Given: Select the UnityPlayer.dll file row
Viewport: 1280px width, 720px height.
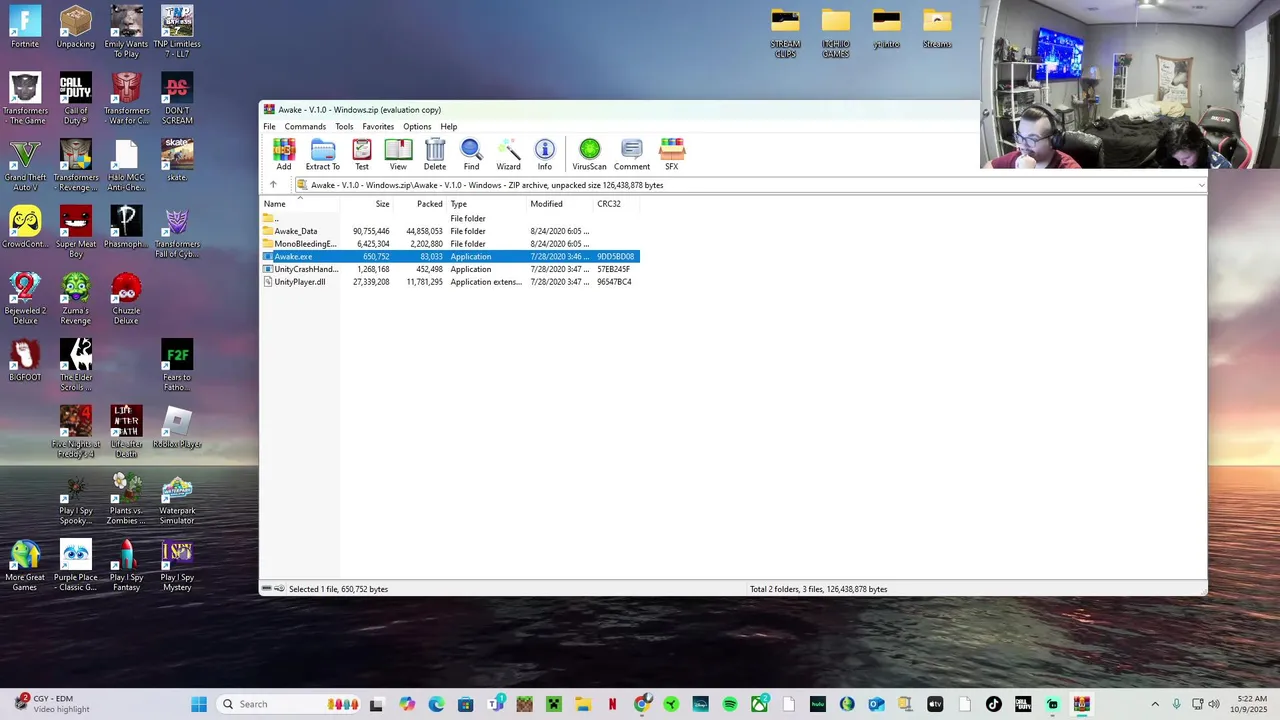Looking at the screenshot, I should 450,282.
